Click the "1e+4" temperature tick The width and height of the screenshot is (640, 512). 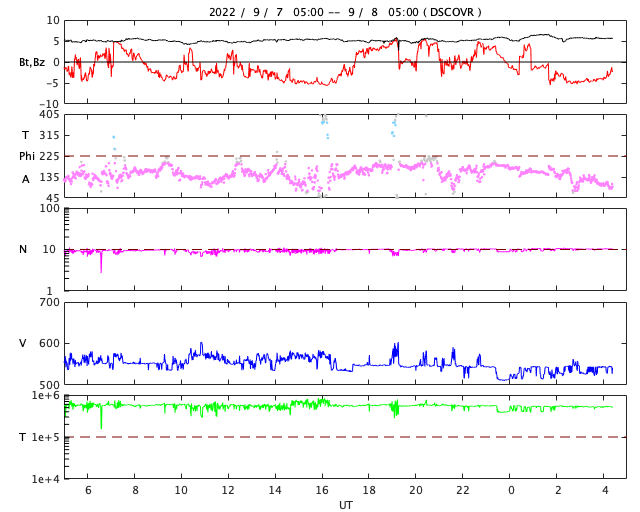click(x=46, y=479)
